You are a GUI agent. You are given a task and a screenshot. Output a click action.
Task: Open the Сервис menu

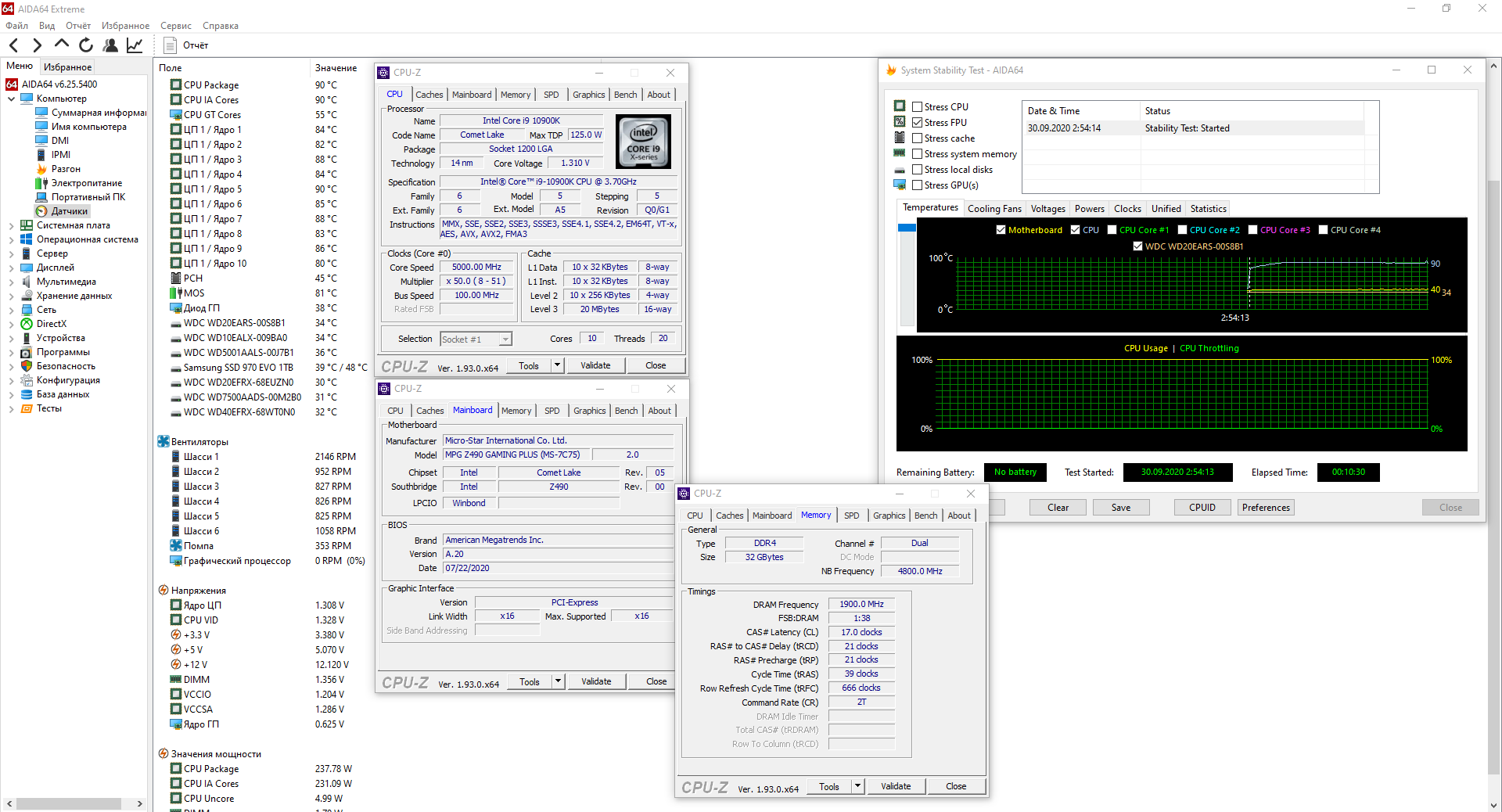176,26
